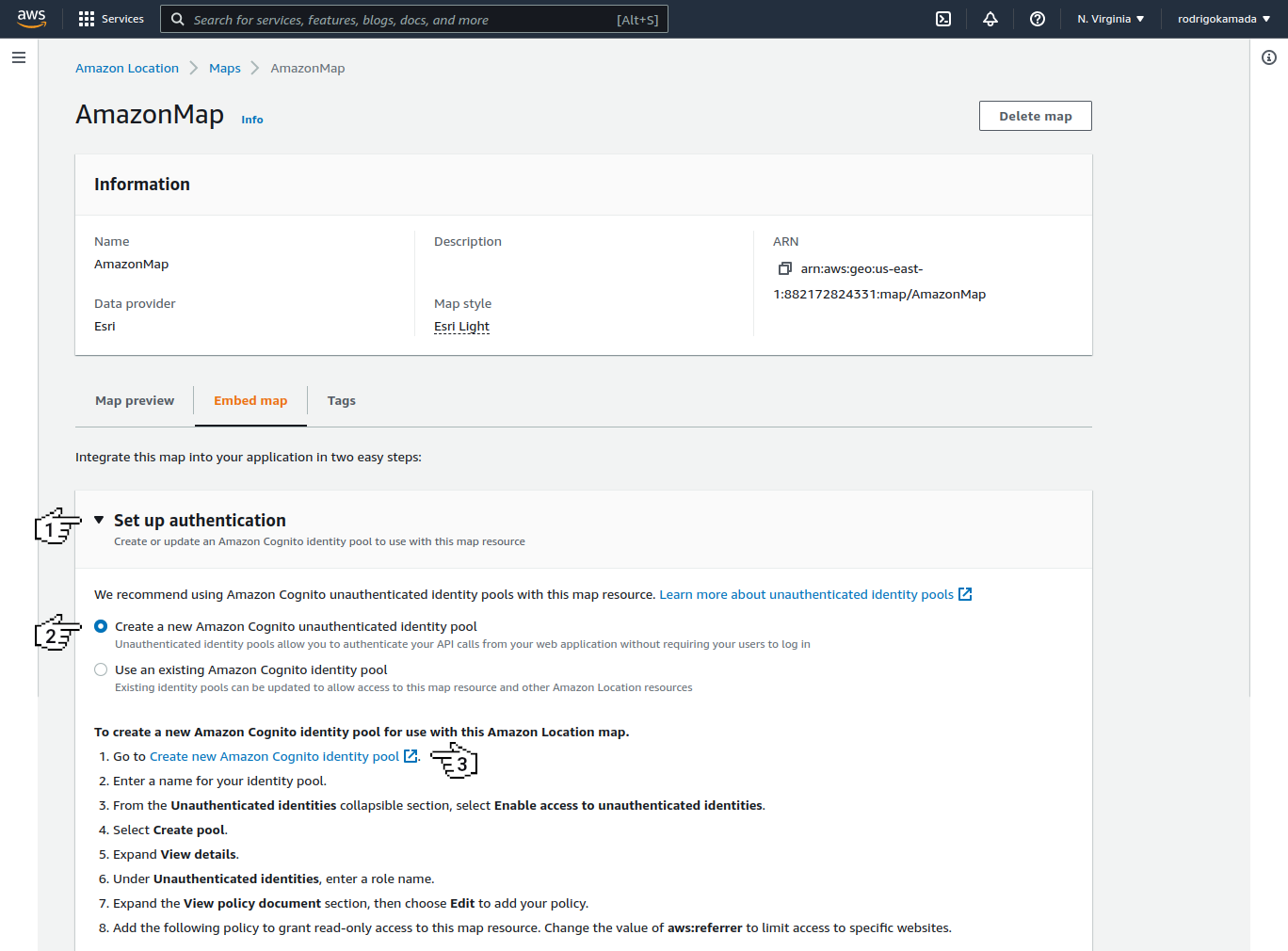Viewport: 1288px width, 951px height.
Task: Switch to the Tags tab
Action: 341,400
